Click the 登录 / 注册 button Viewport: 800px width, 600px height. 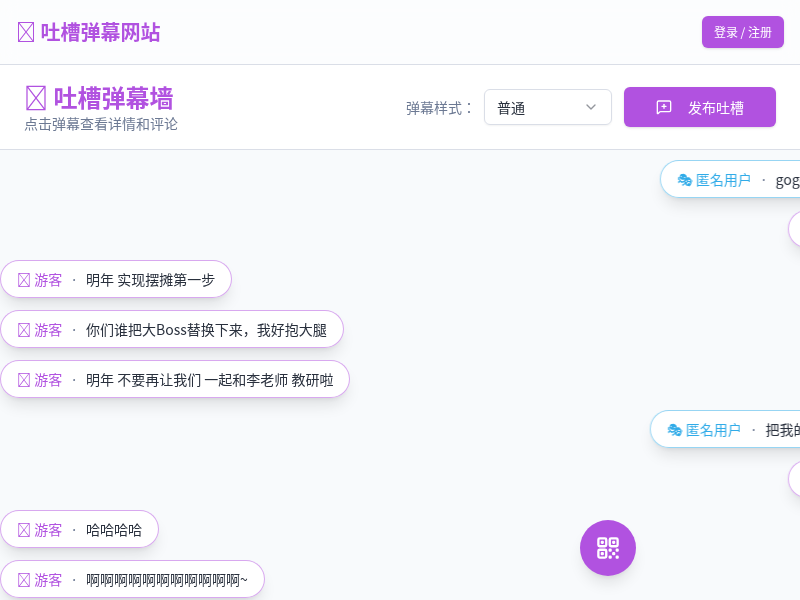tap(742, 32)
